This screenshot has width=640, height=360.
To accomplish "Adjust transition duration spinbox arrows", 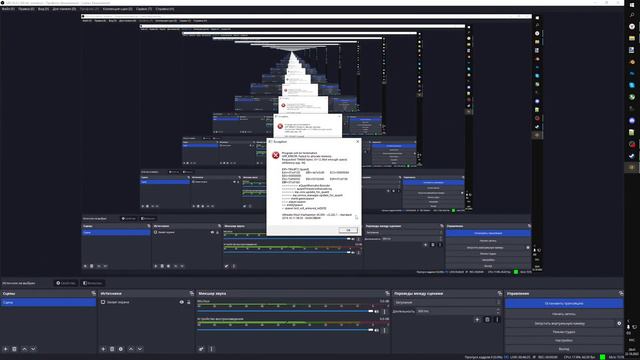I will (x=498, y=311).
